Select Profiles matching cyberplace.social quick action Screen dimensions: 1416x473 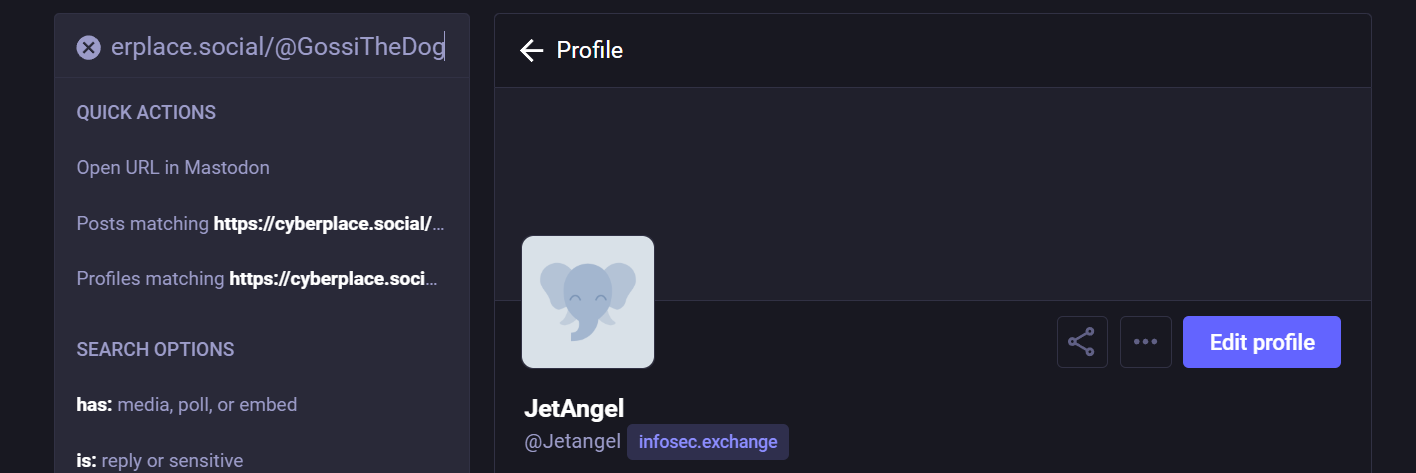262,278
